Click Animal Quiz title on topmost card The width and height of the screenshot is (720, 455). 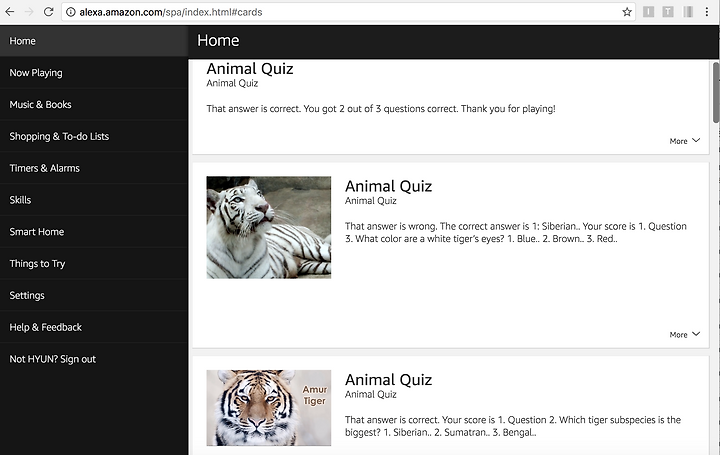[250, 69]
